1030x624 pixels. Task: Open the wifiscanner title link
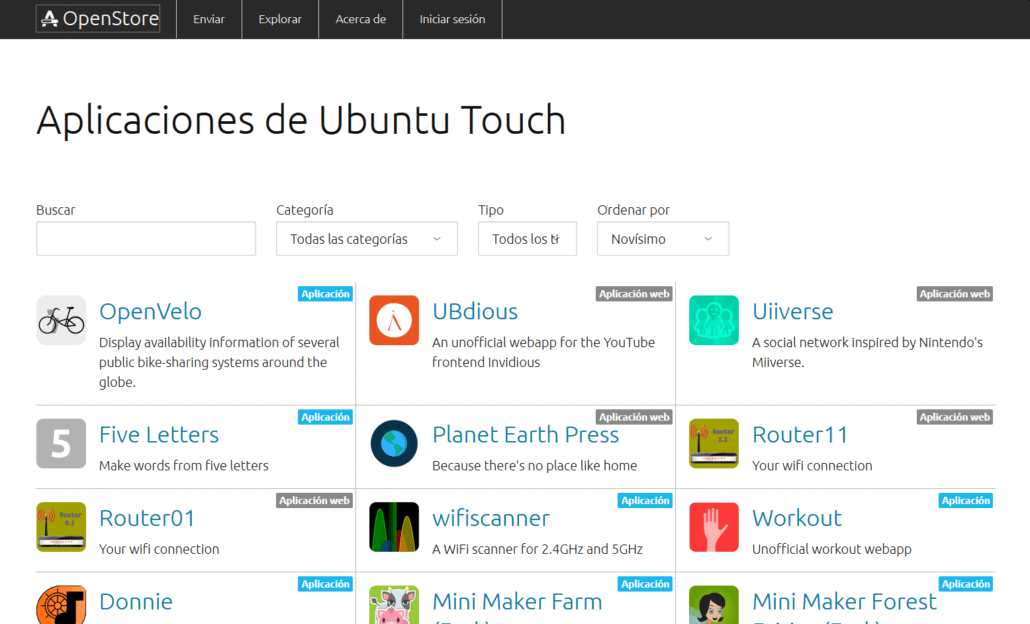491,518
